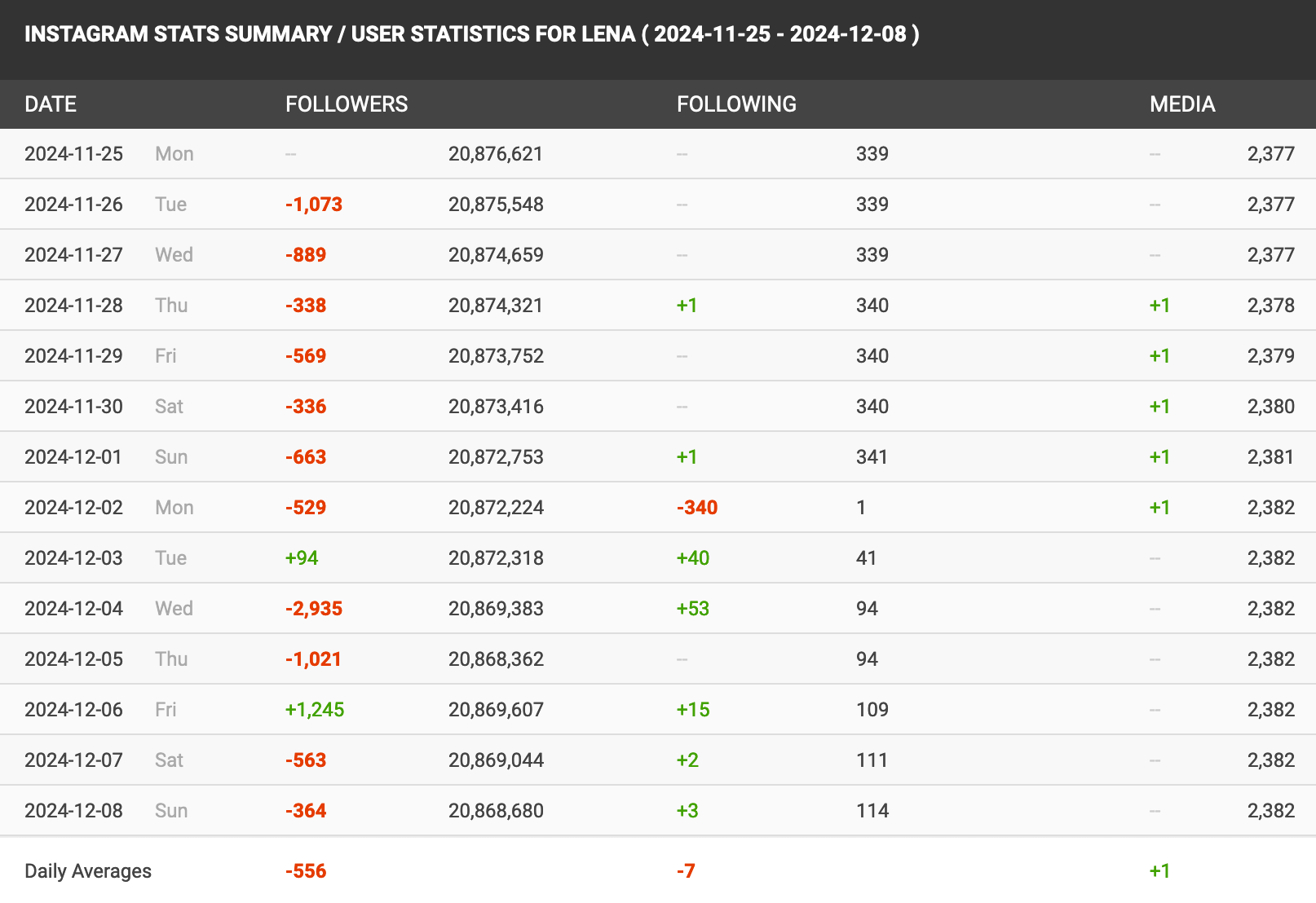Click follower change -563
The height and width of the screenshot is (903, 1316).
click(306, 760)
